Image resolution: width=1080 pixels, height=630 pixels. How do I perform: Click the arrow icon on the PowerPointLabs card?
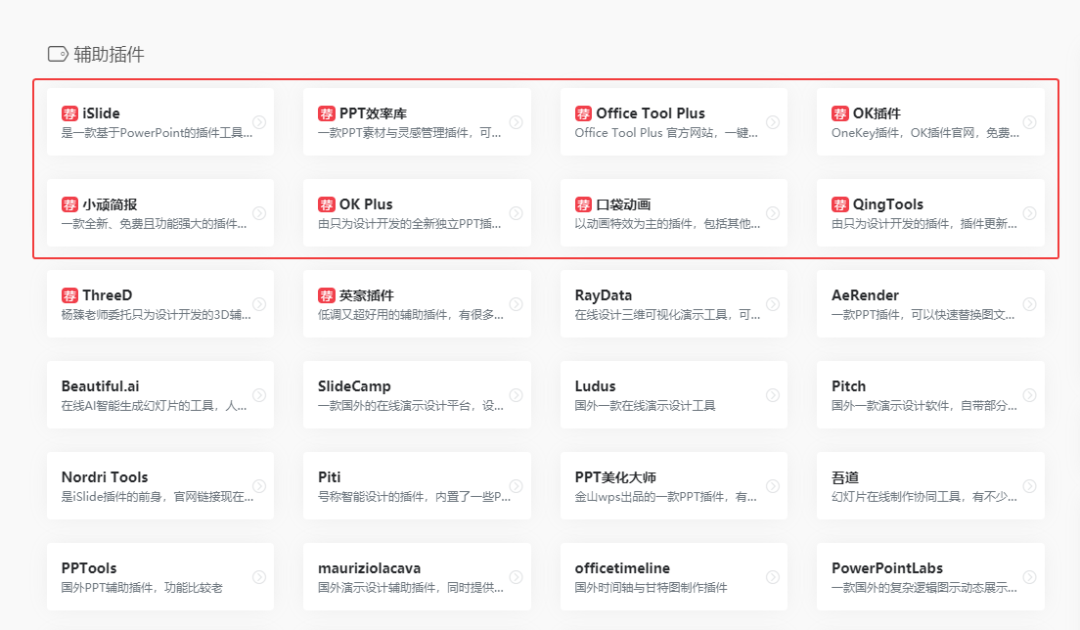[1030, 576]
